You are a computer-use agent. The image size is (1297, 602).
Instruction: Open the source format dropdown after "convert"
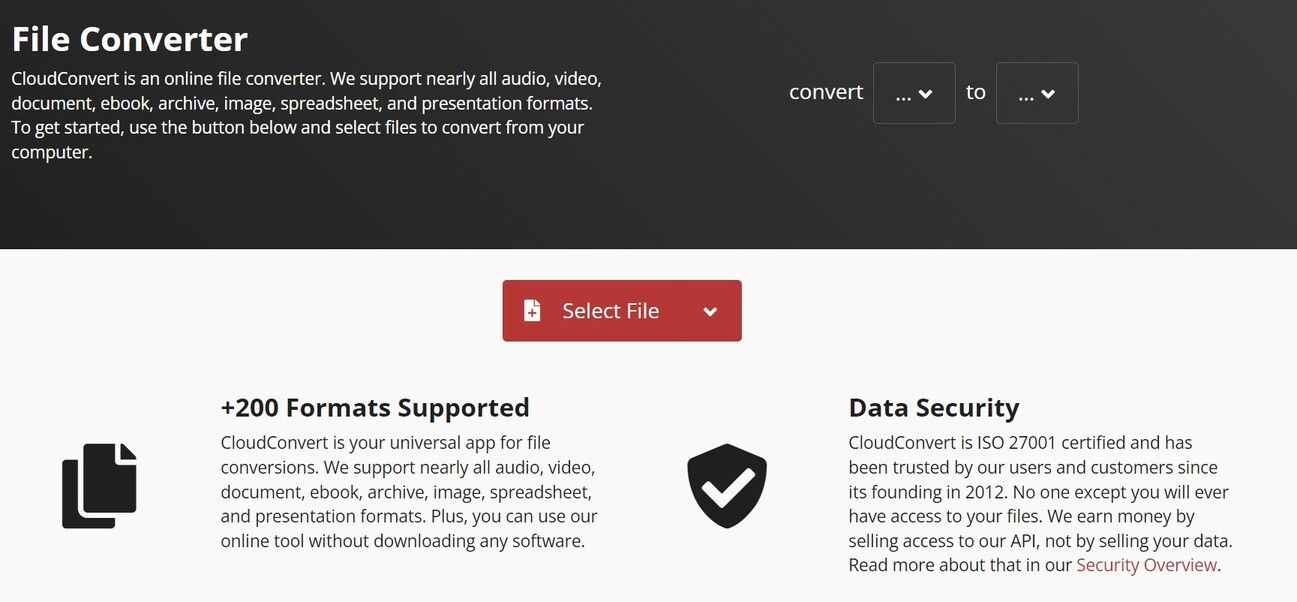pos(914,93)
